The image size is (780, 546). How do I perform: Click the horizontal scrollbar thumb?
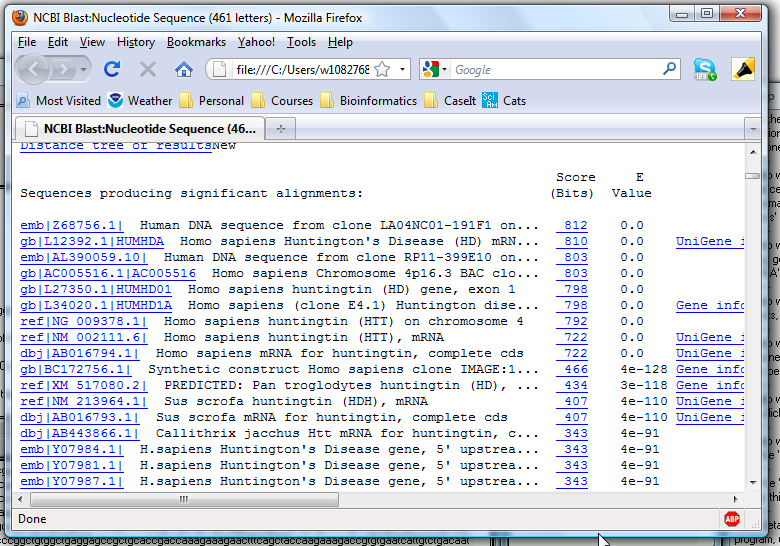tap(185, 499)
